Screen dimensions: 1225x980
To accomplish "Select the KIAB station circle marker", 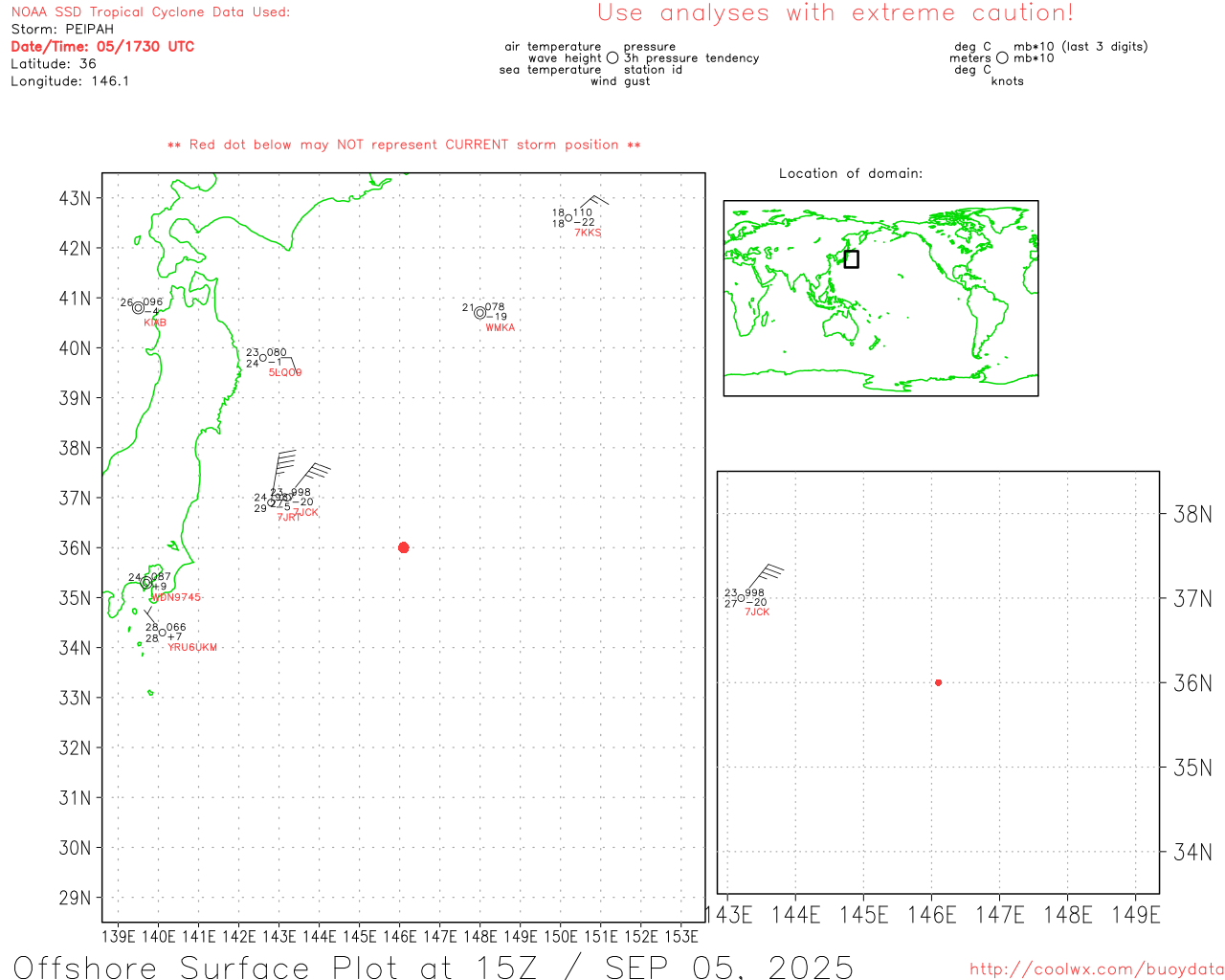I will [138, 308].
